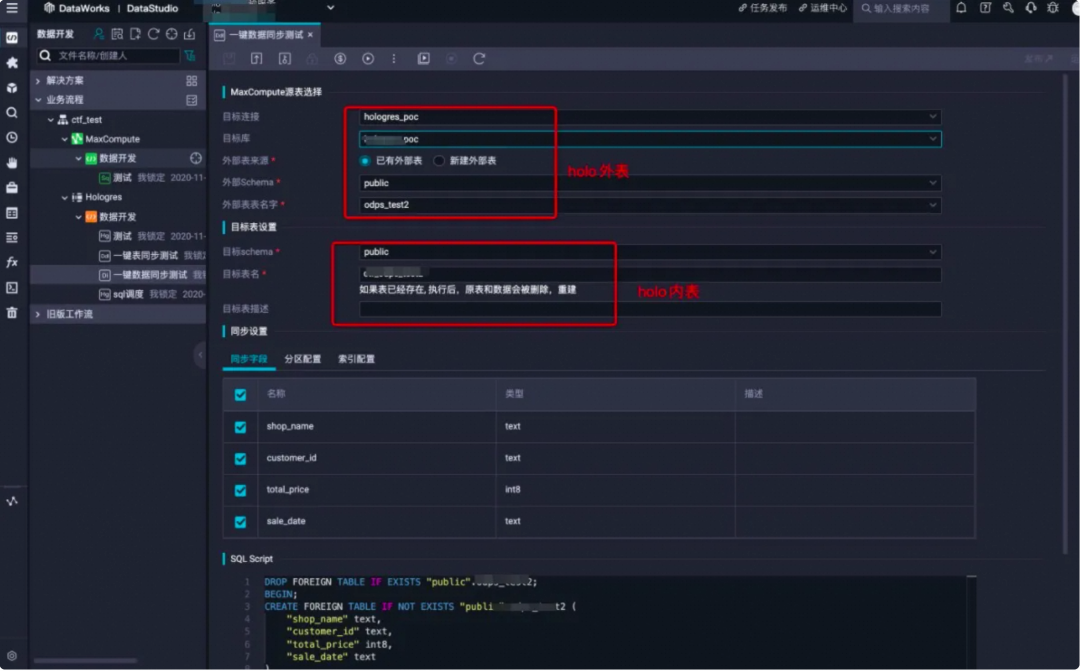Select the 新建外部表 radio button
The image size is (1080, 671).
coord(439,161)
